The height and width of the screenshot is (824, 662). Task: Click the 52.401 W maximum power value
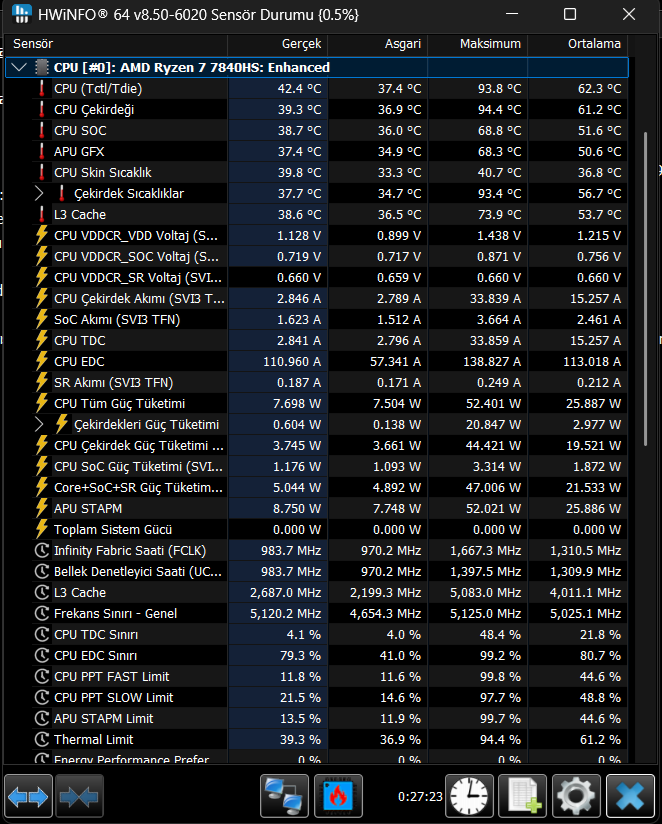(x=495, y=404)
